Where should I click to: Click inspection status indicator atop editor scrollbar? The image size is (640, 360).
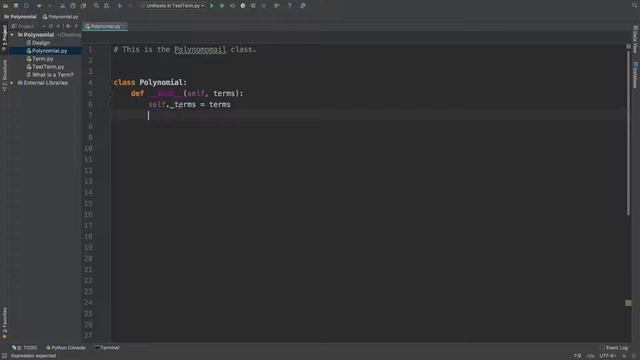click(x=629, y=47)
